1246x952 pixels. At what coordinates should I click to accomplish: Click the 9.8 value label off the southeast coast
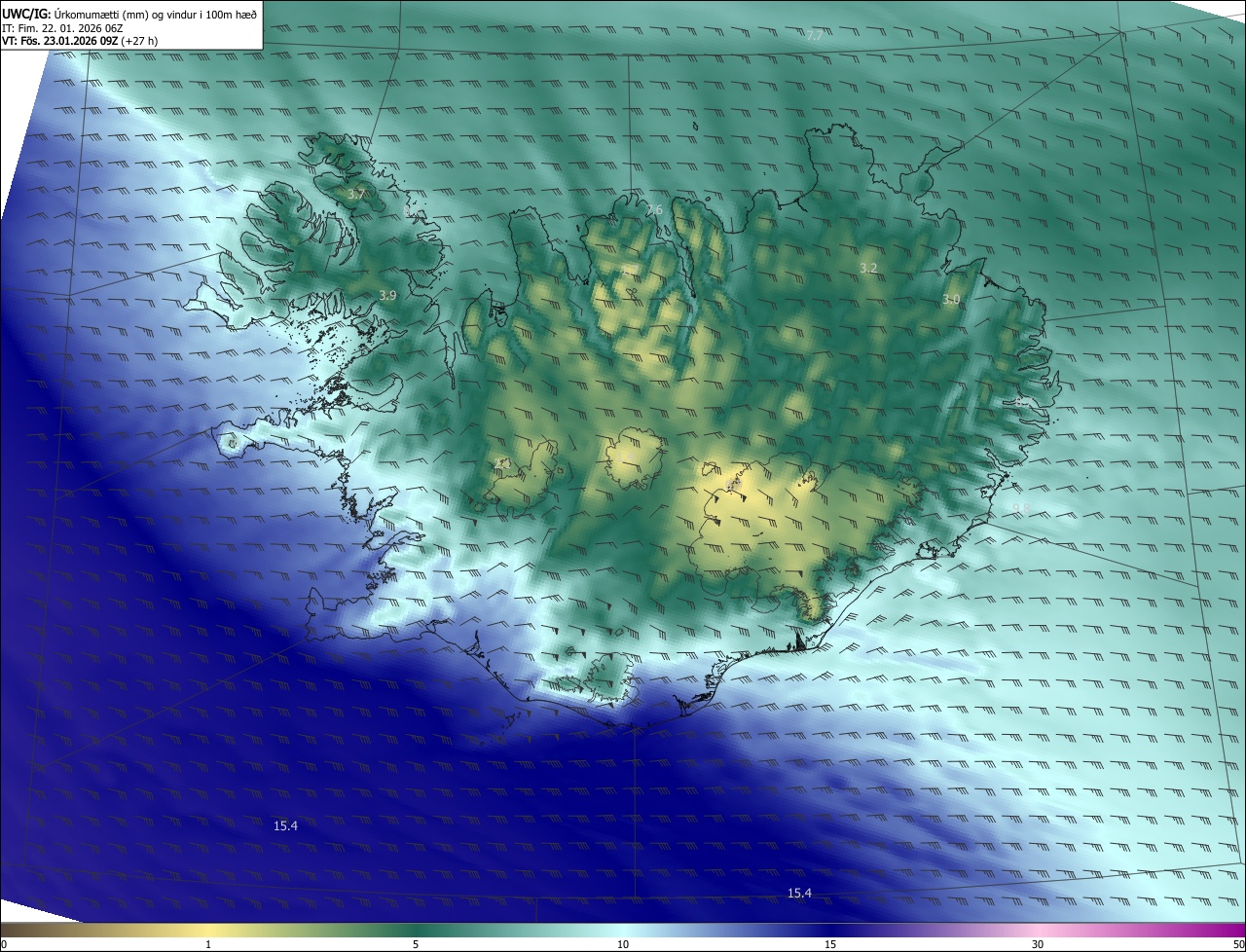coord(1020,508)
